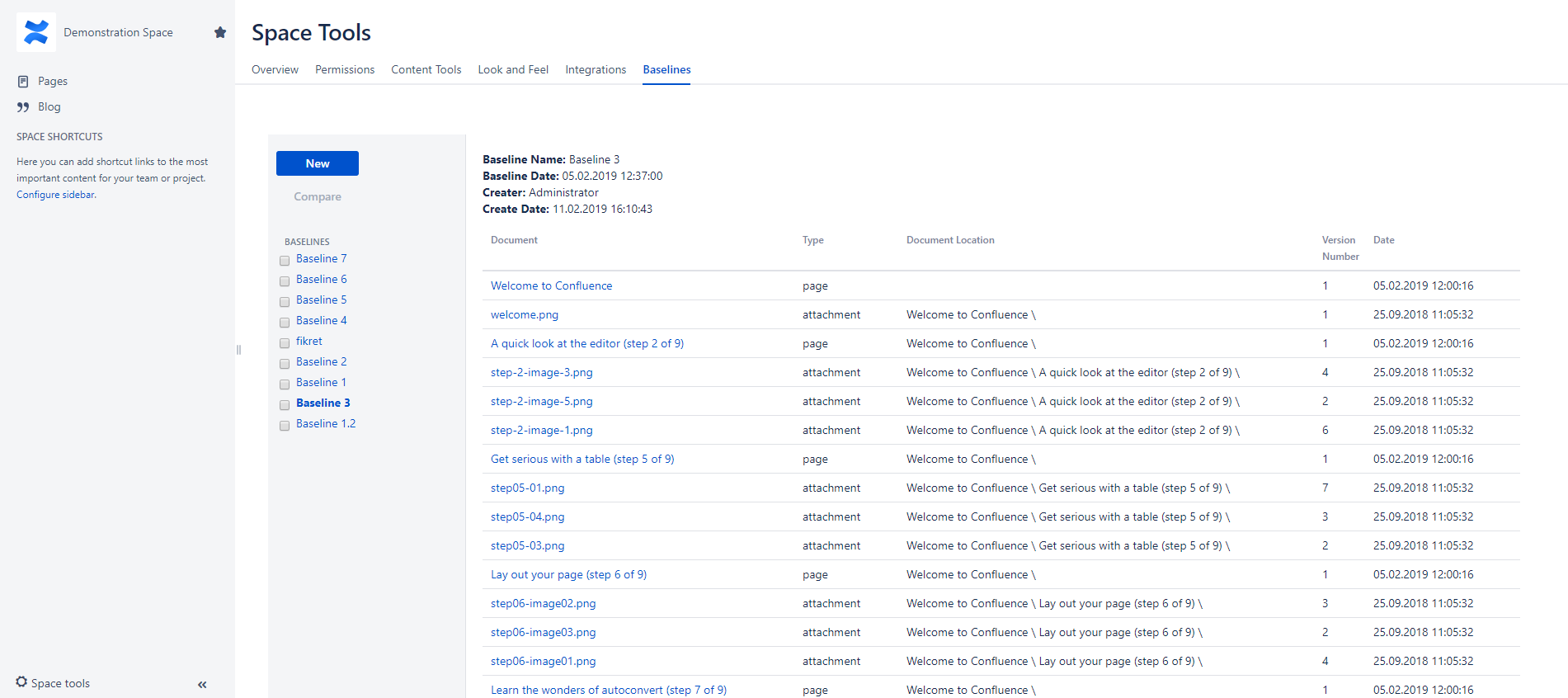Select Baseline 5 in the list
The image size is (1568, 698).
(321, 299)
